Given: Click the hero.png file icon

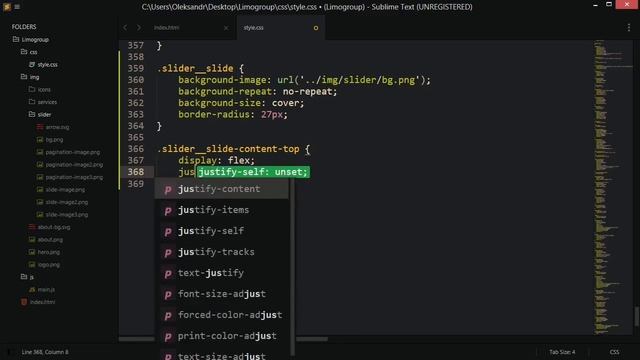Looking at the screenshot, I should pos(32,252).
